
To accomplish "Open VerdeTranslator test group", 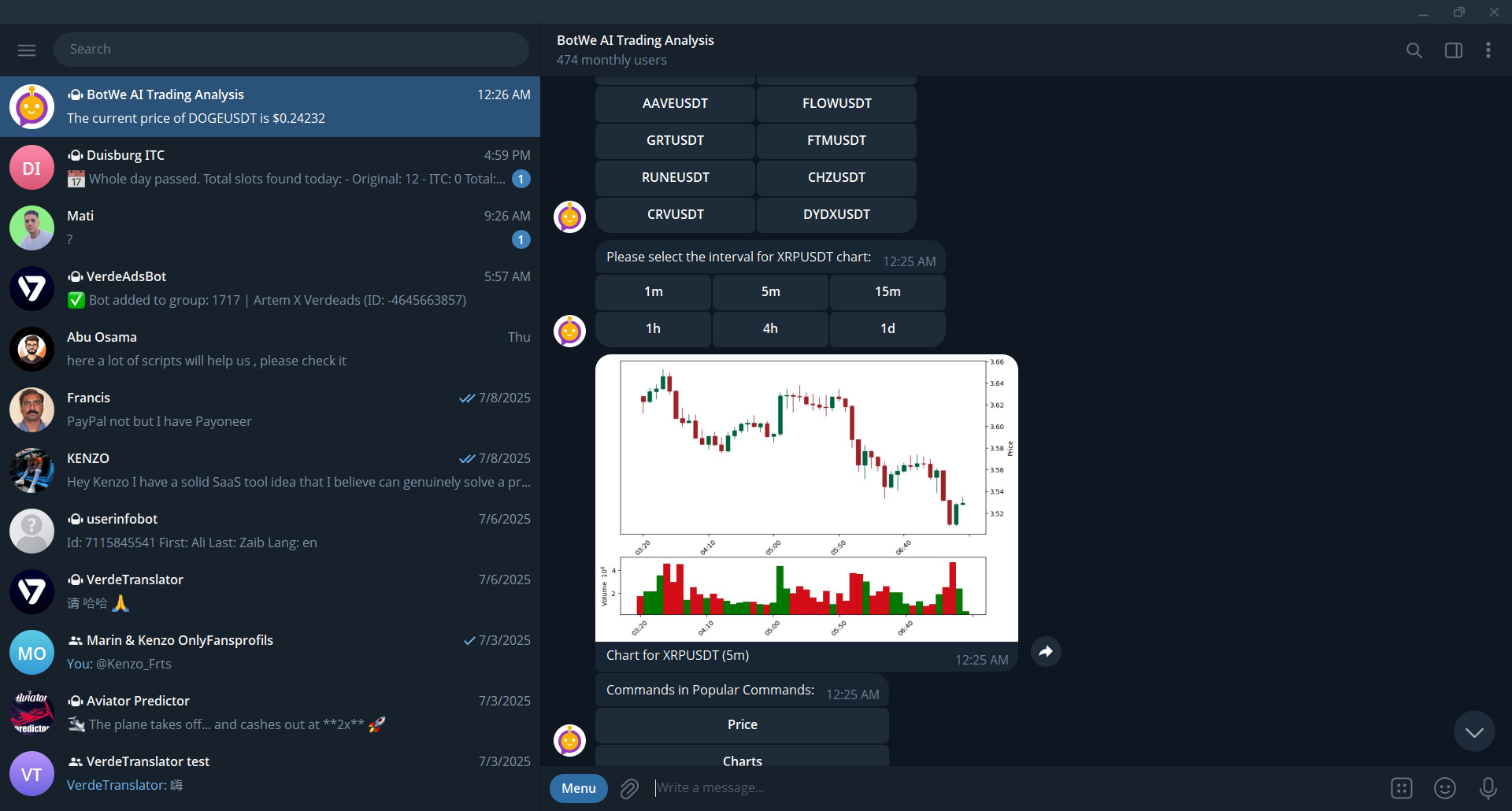I will [270, 774].
